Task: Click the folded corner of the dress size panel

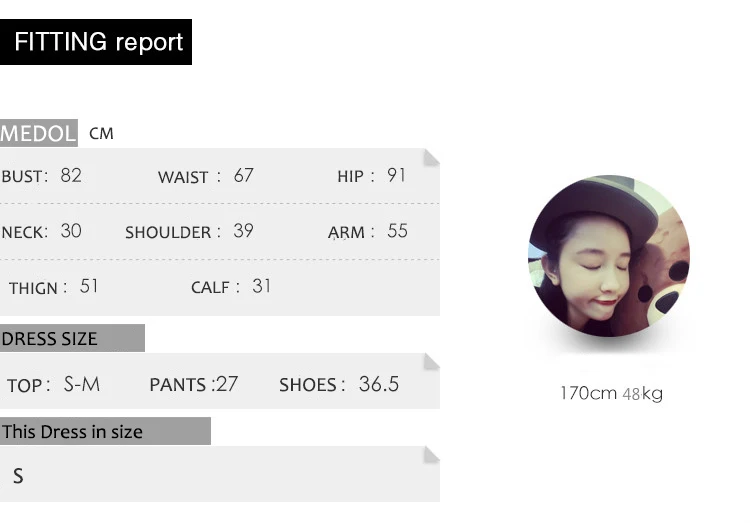Action: pos(431,362)
